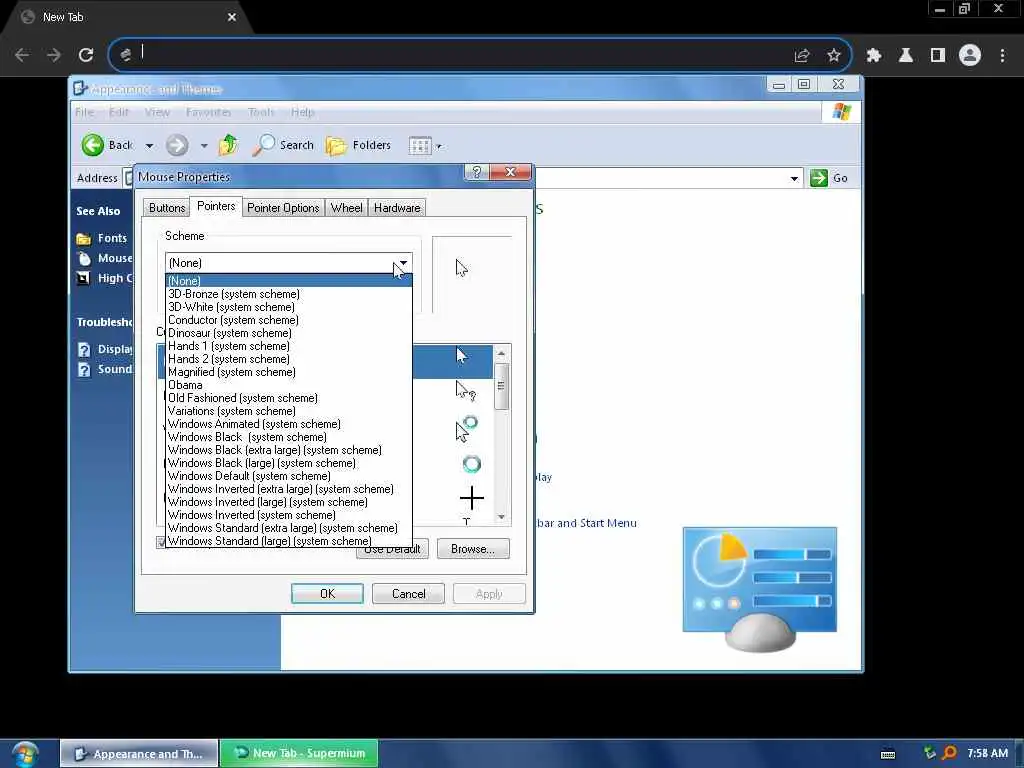Select Windows Black (system scheme) entry

288,438
